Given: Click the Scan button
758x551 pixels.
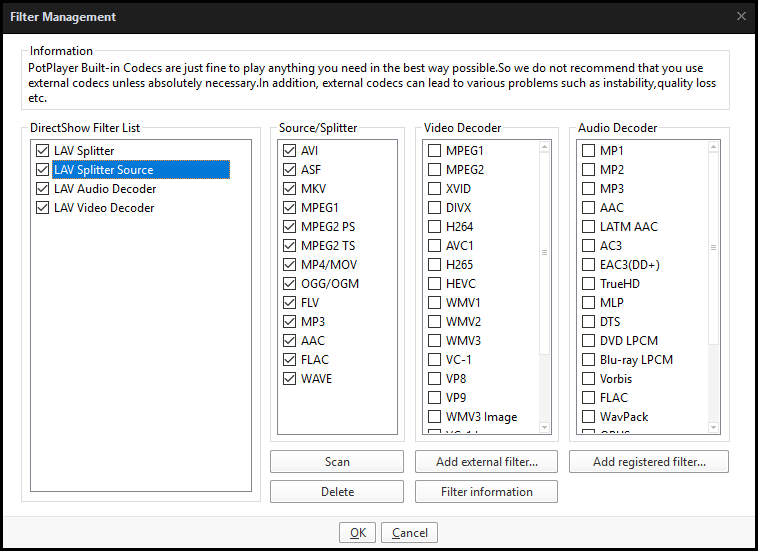Looking at the screenshot, I should [x=337, y=462].
